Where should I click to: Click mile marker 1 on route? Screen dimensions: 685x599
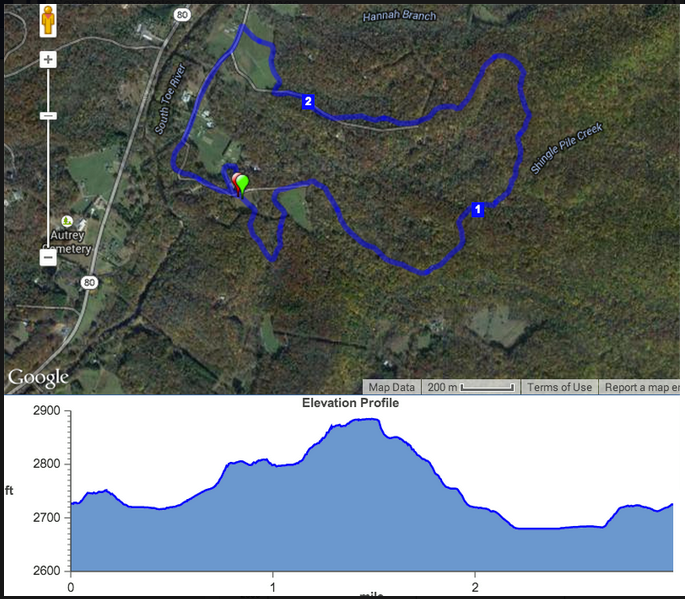click(477, 209)
